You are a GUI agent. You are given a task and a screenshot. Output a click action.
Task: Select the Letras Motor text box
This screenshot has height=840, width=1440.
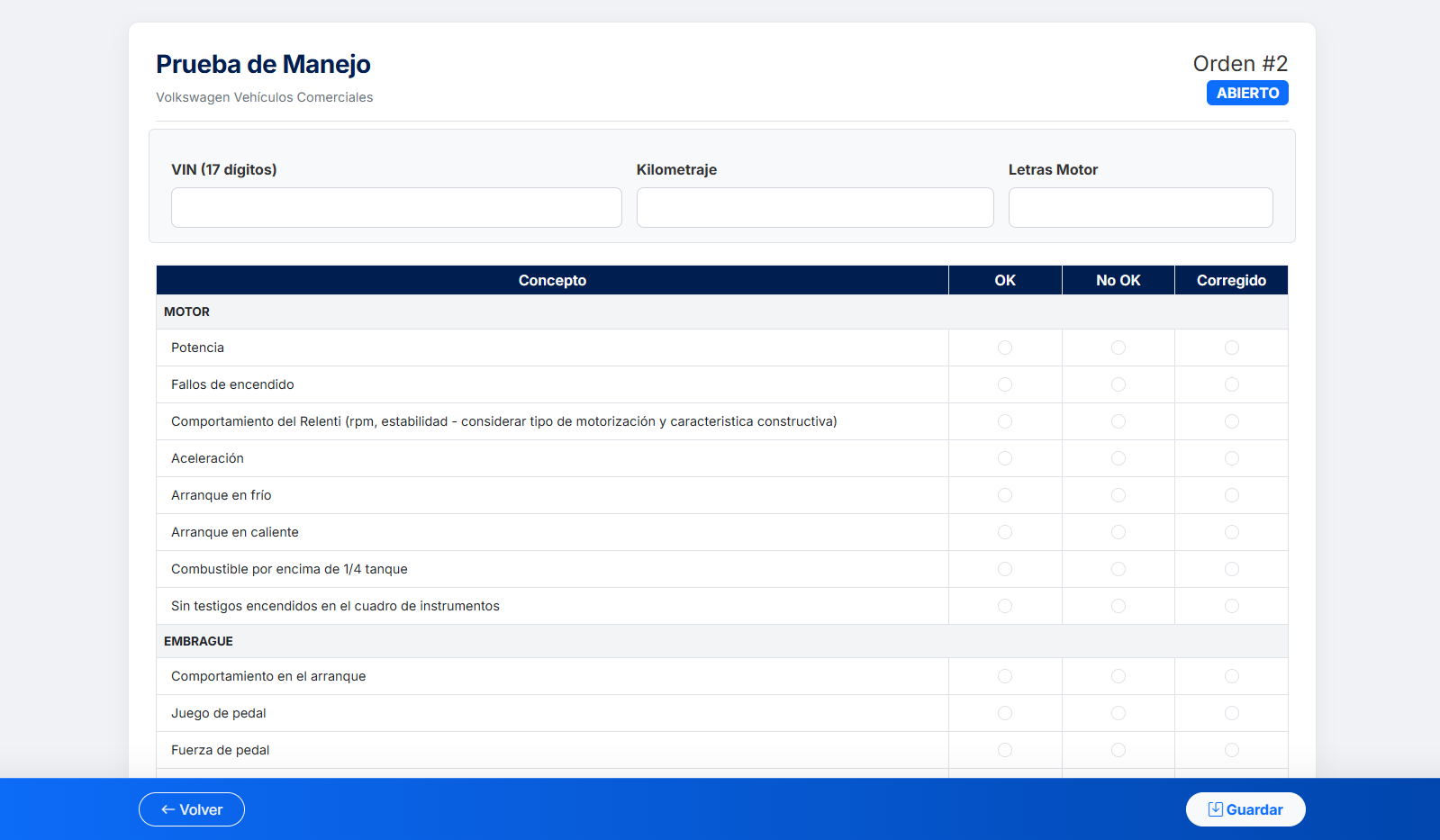[x=1140, y=207]
